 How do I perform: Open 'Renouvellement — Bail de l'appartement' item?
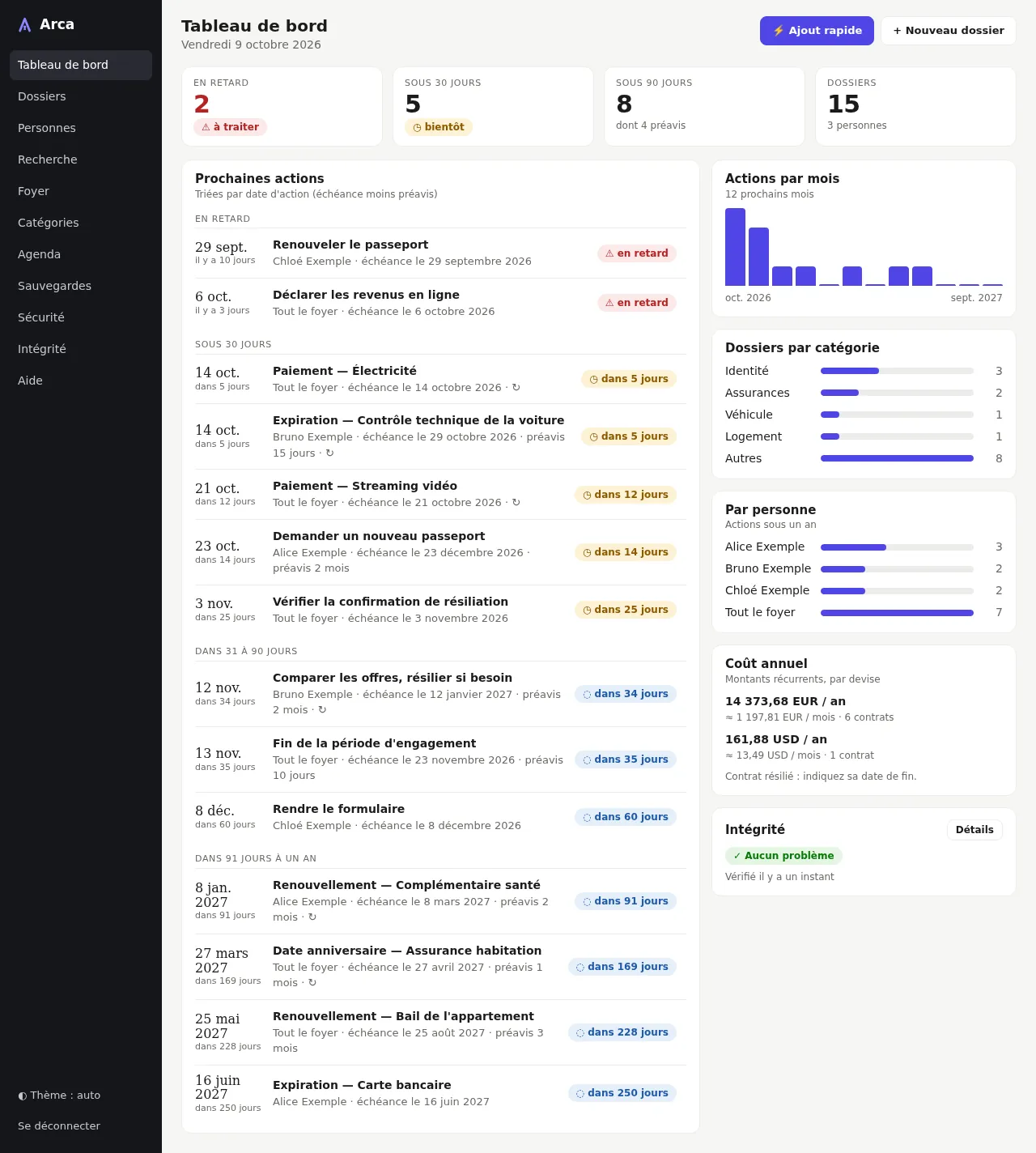tap(440, 1032)
